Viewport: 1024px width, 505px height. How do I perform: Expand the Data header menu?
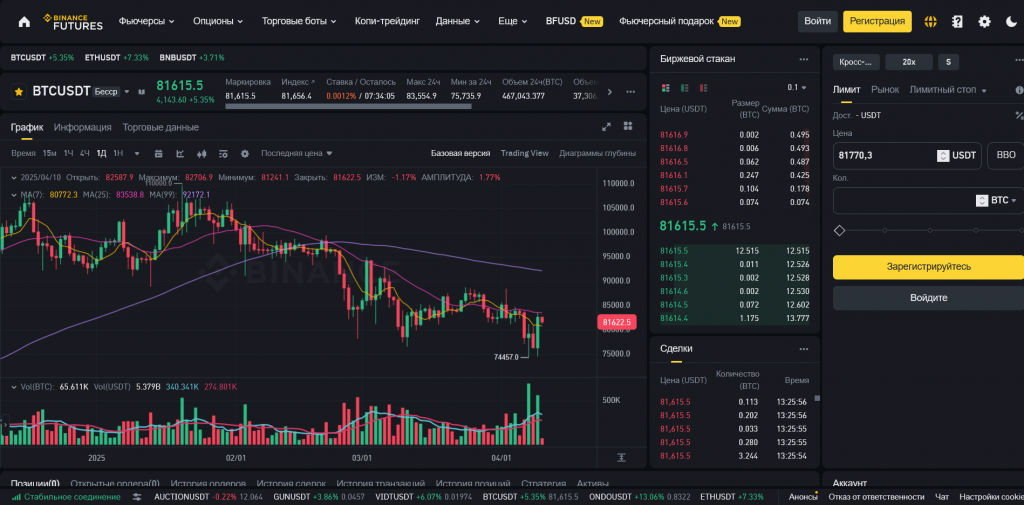click(458, 21)
